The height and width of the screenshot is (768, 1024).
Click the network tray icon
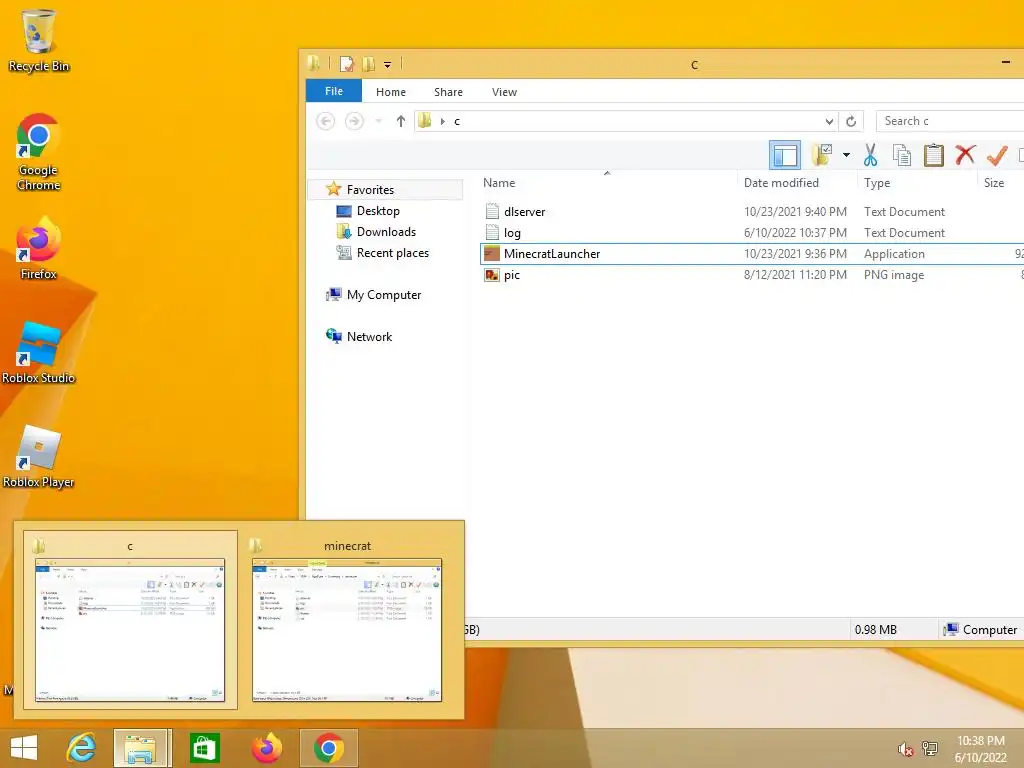[930, 749]
